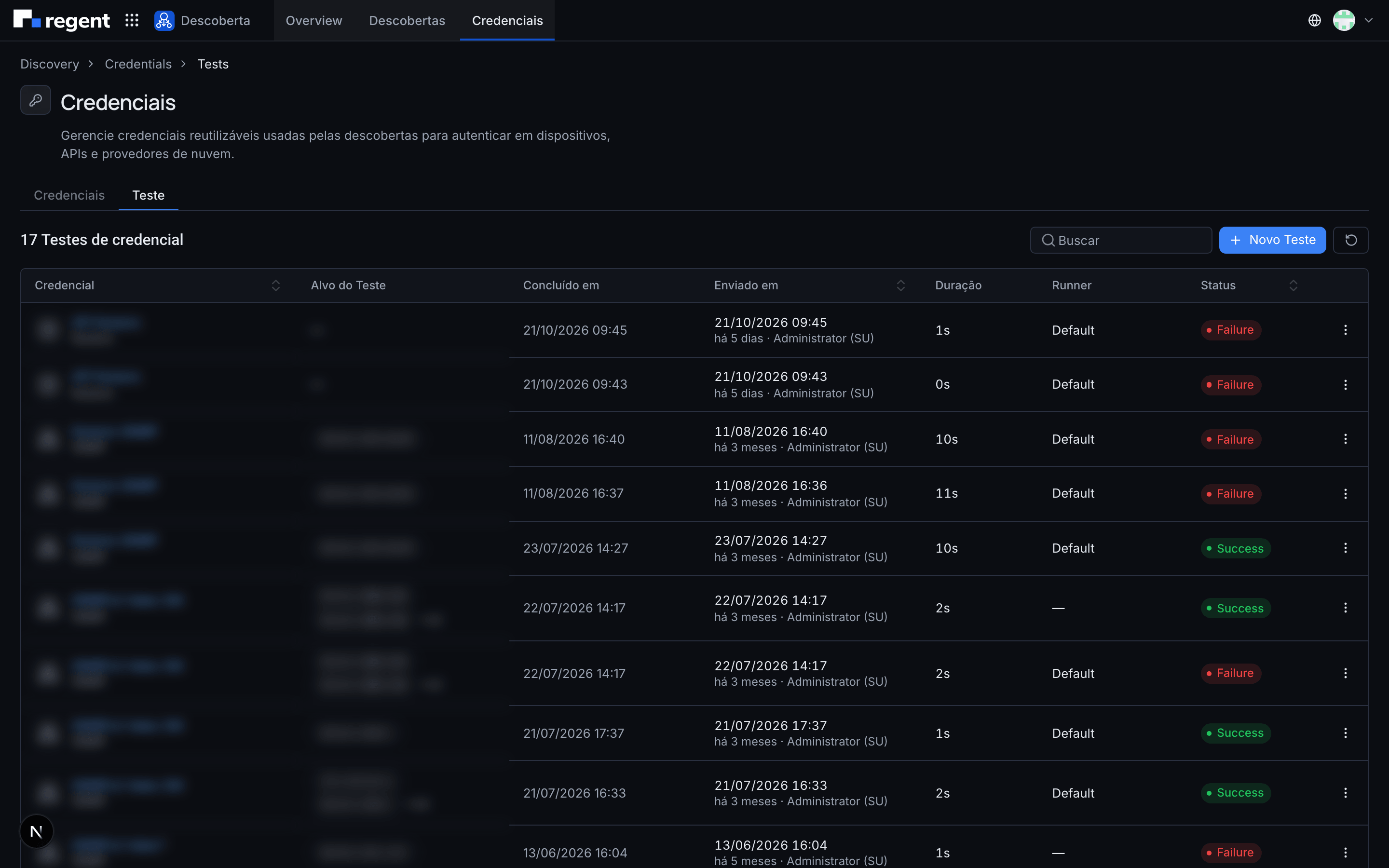Open the N floating badge
The height and width of the screenshot is (868, 1389).
pos(36,831)
